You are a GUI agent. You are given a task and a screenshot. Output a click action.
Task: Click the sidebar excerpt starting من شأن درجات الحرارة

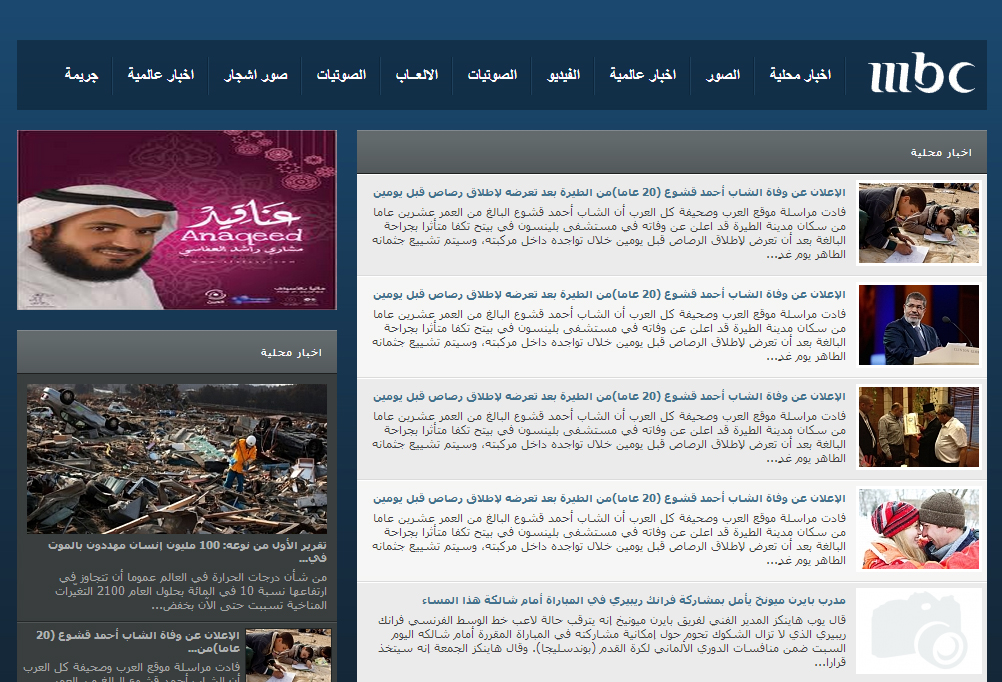tap(190, 591)
